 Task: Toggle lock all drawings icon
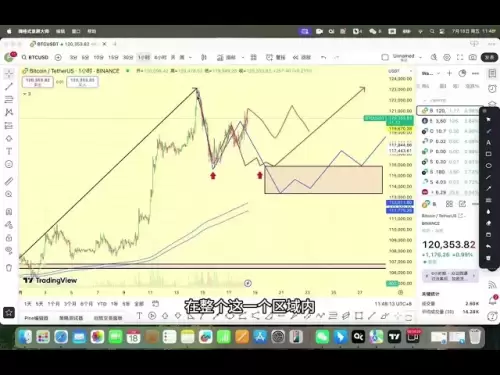click(x=9, y=238)
